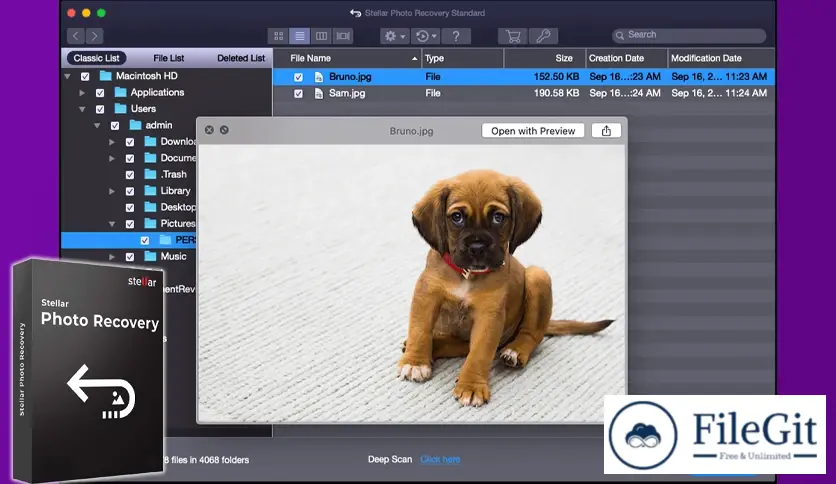This screenshot has width=836, height=484.
Task: Toggle the admin checkbox
Action: pos(115,126)
